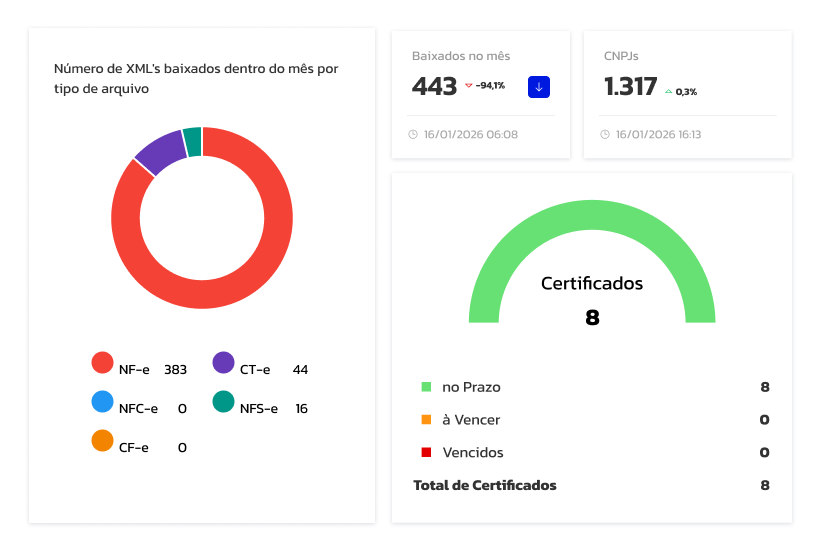
Task: Click clock icon beside 16/01/2026 16:13
Action: tap(605, 134)
